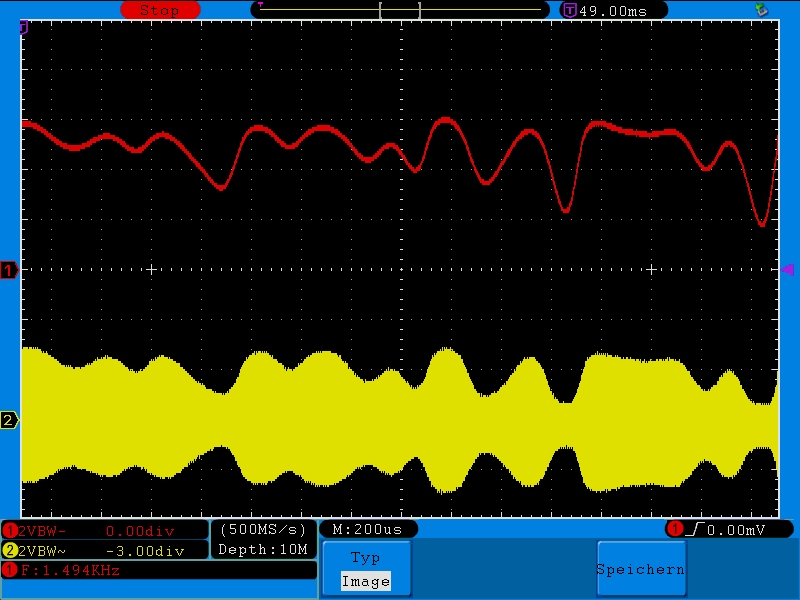The image size is (800, 600).
Task: Open the Typ menu option
Action: (365, 558)
